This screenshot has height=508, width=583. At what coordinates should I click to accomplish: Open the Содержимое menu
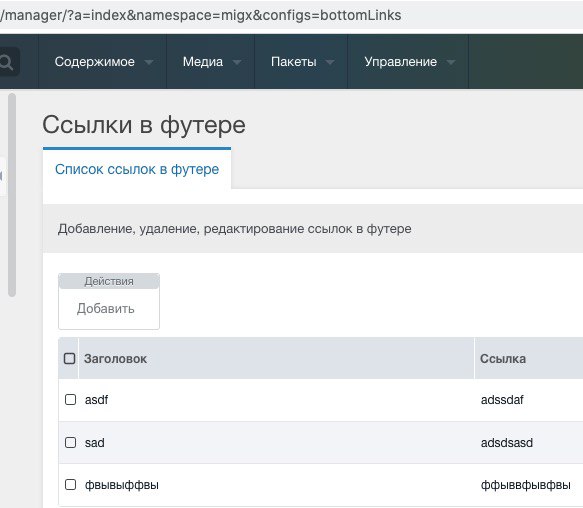(x=103, y=62)
